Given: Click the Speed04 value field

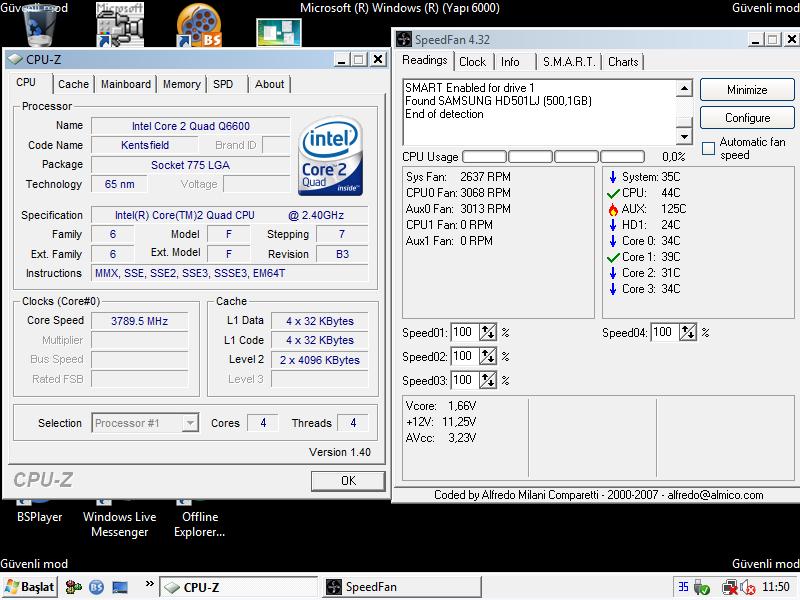Looking at the screenshot, I should (x=665, y=332).
